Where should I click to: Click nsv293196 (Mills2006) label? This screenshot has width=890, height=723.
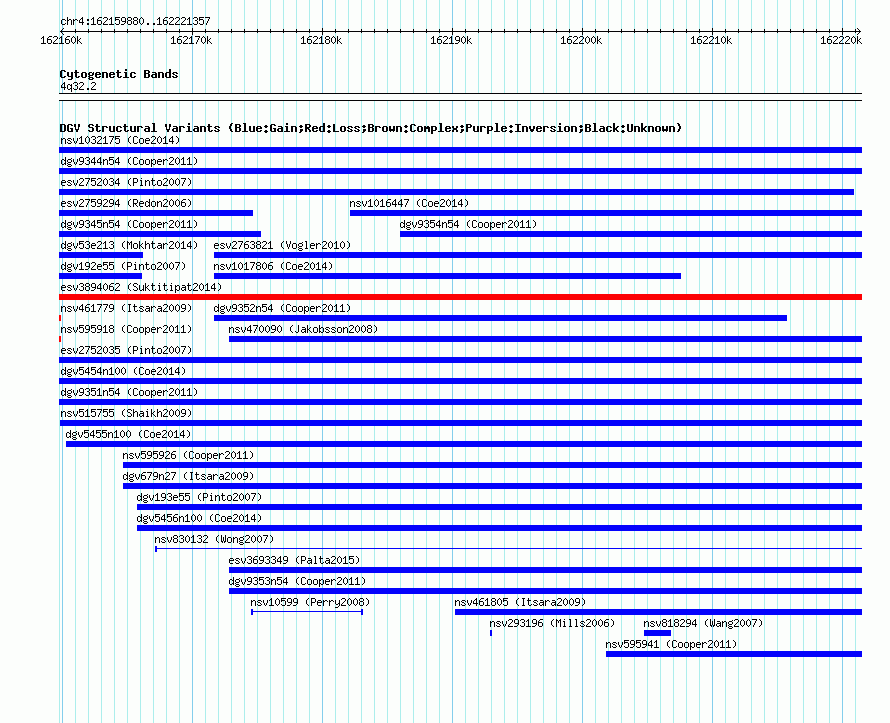552,623
